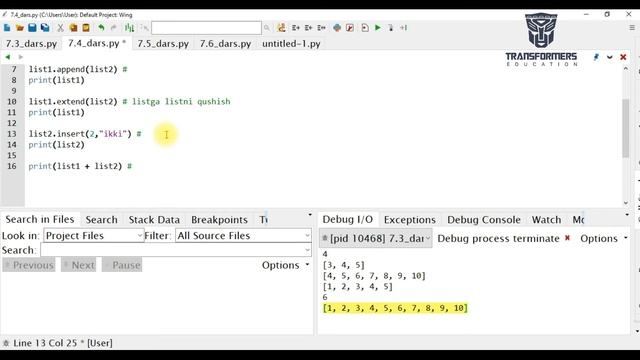640x360 pixels.
Task: Switch to the 7.6_dars.py tab
Action: [x=225, y=44]
